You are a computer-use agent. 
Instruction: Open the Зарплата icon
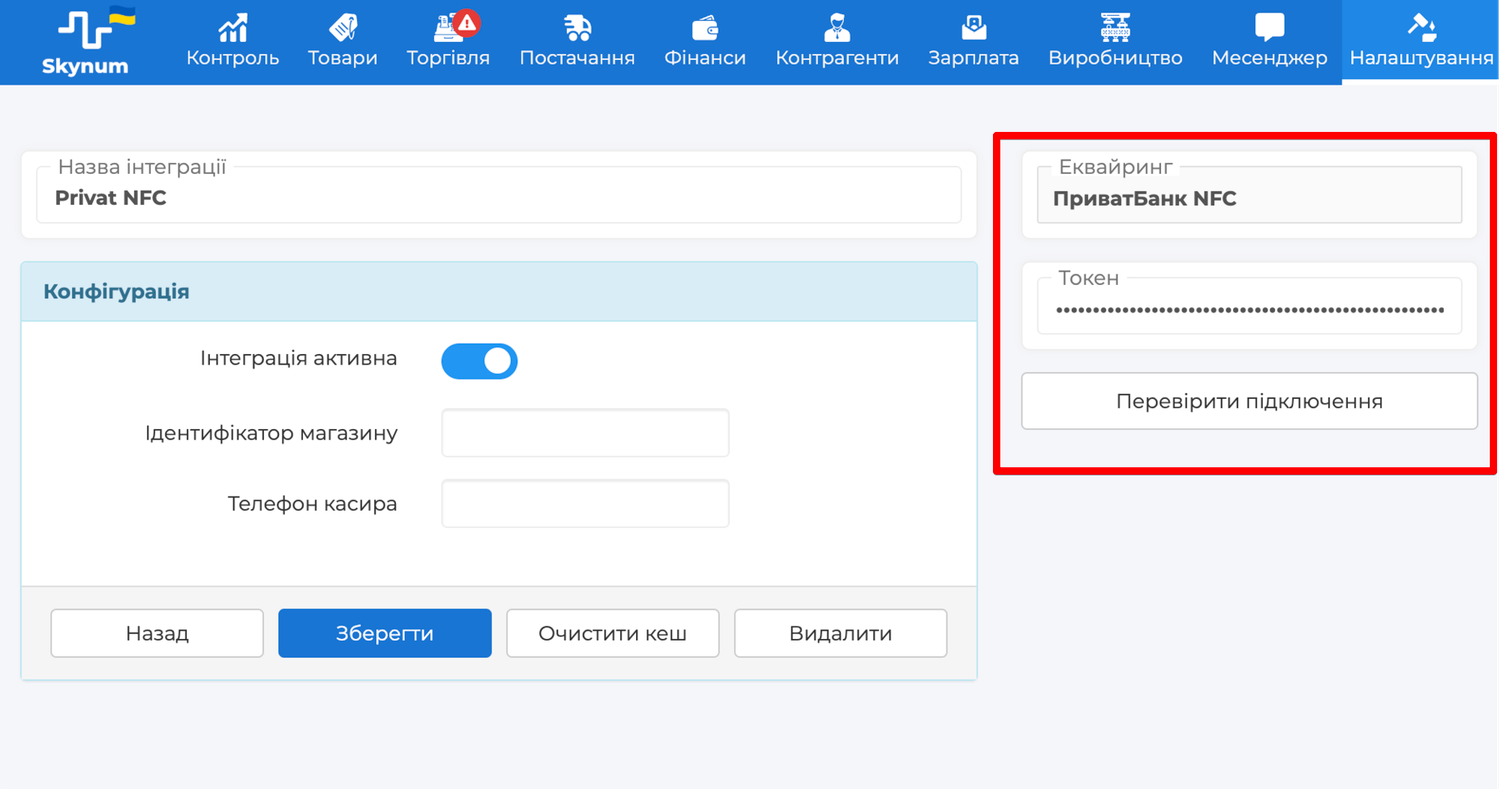(973, 27)
